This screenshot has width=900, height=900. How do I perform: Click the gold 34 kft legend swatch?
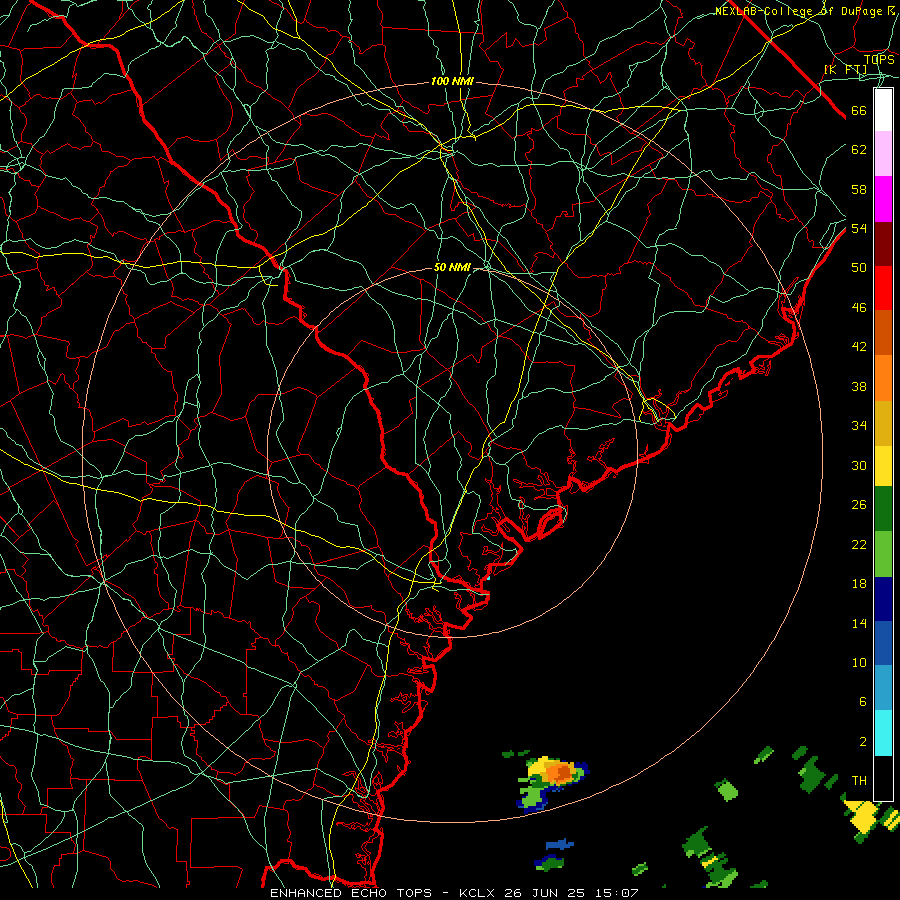pyautogui.click(x=883, y=423)
